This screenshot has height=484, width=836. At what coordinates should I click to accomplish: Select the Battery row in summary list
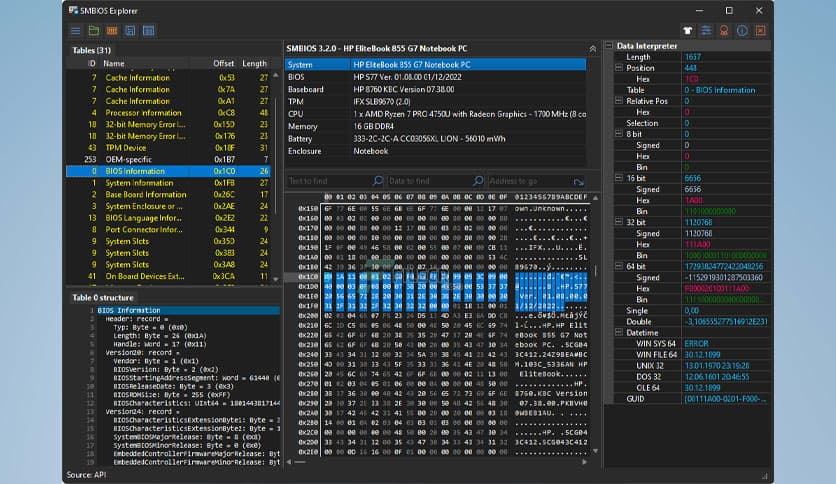(436, 139)
